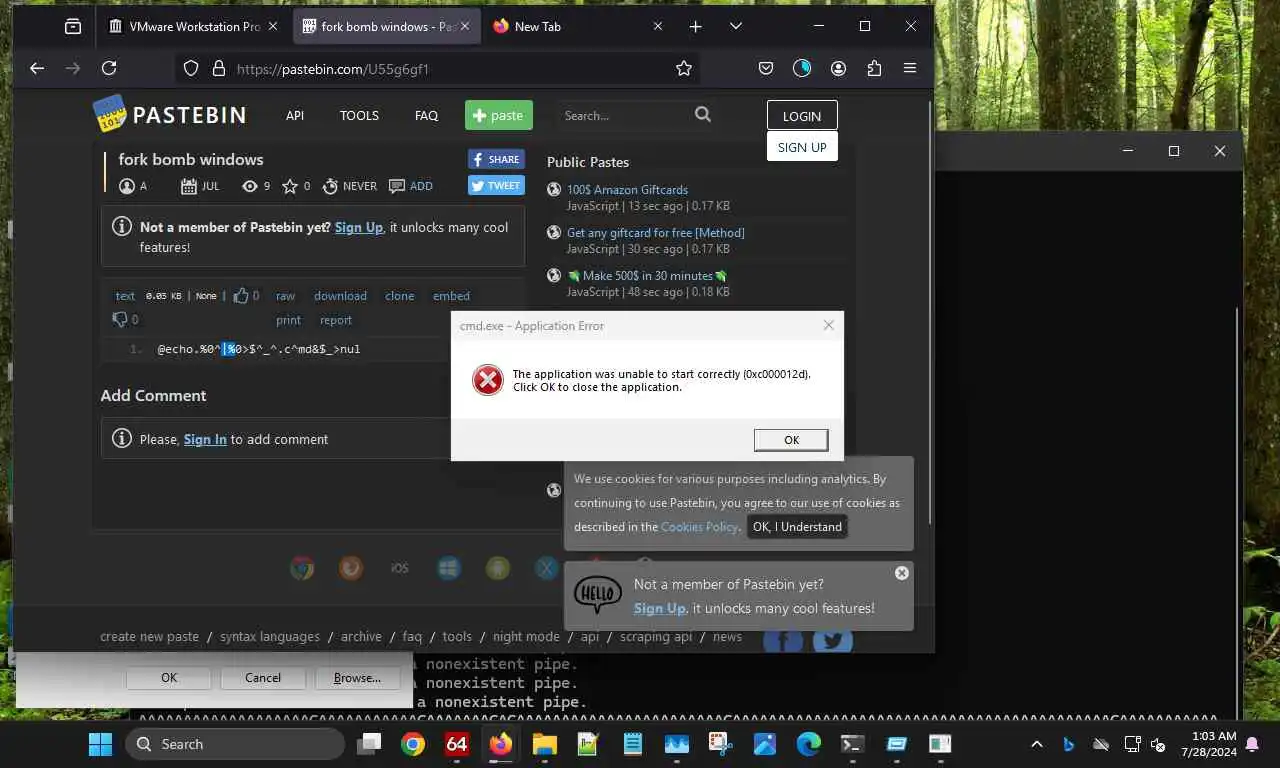1280x768 pixels.
Task: Open Task View from the taskbar
Action: 370,744
